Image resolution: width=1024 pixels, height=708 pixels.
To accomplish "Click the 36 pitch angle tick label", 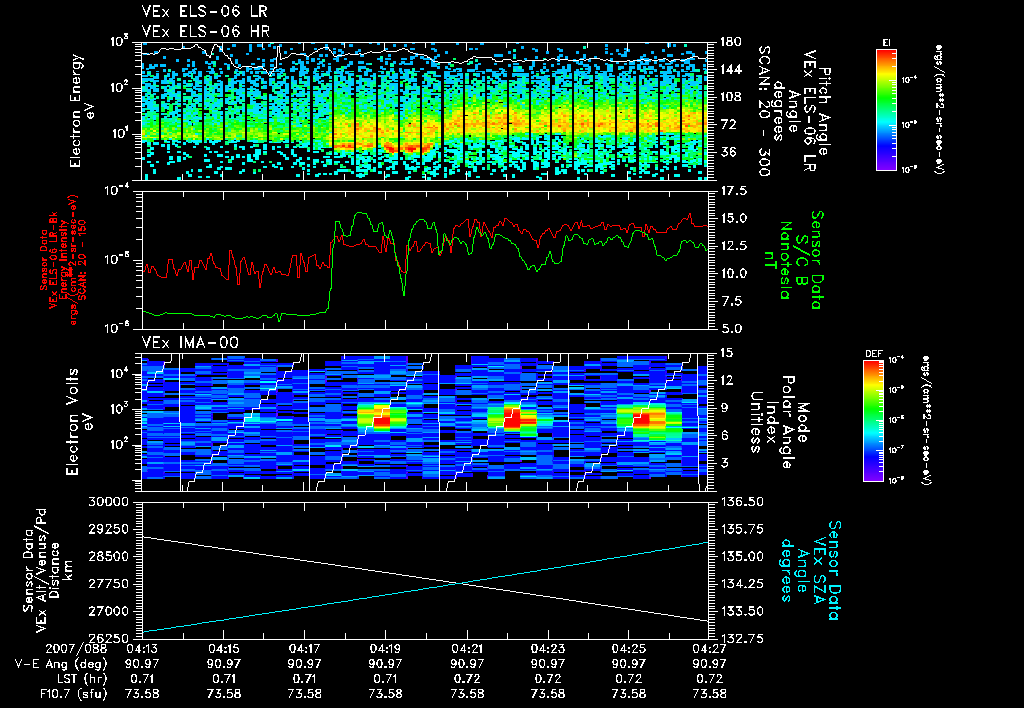I will [x=728, y=152].
